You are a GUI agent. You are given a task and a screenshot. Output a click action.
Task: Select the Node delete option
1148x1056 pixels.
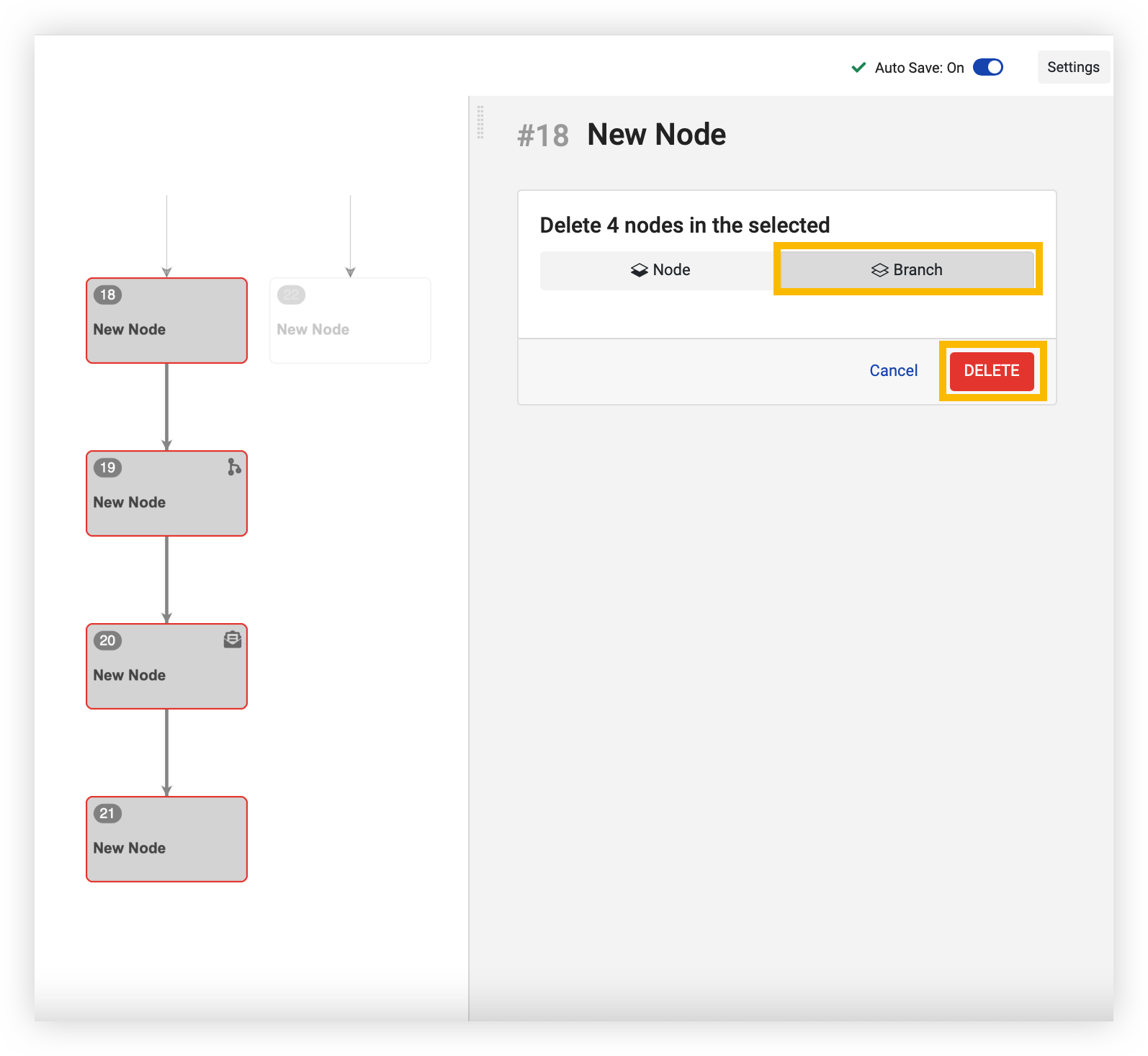[660, 270]
